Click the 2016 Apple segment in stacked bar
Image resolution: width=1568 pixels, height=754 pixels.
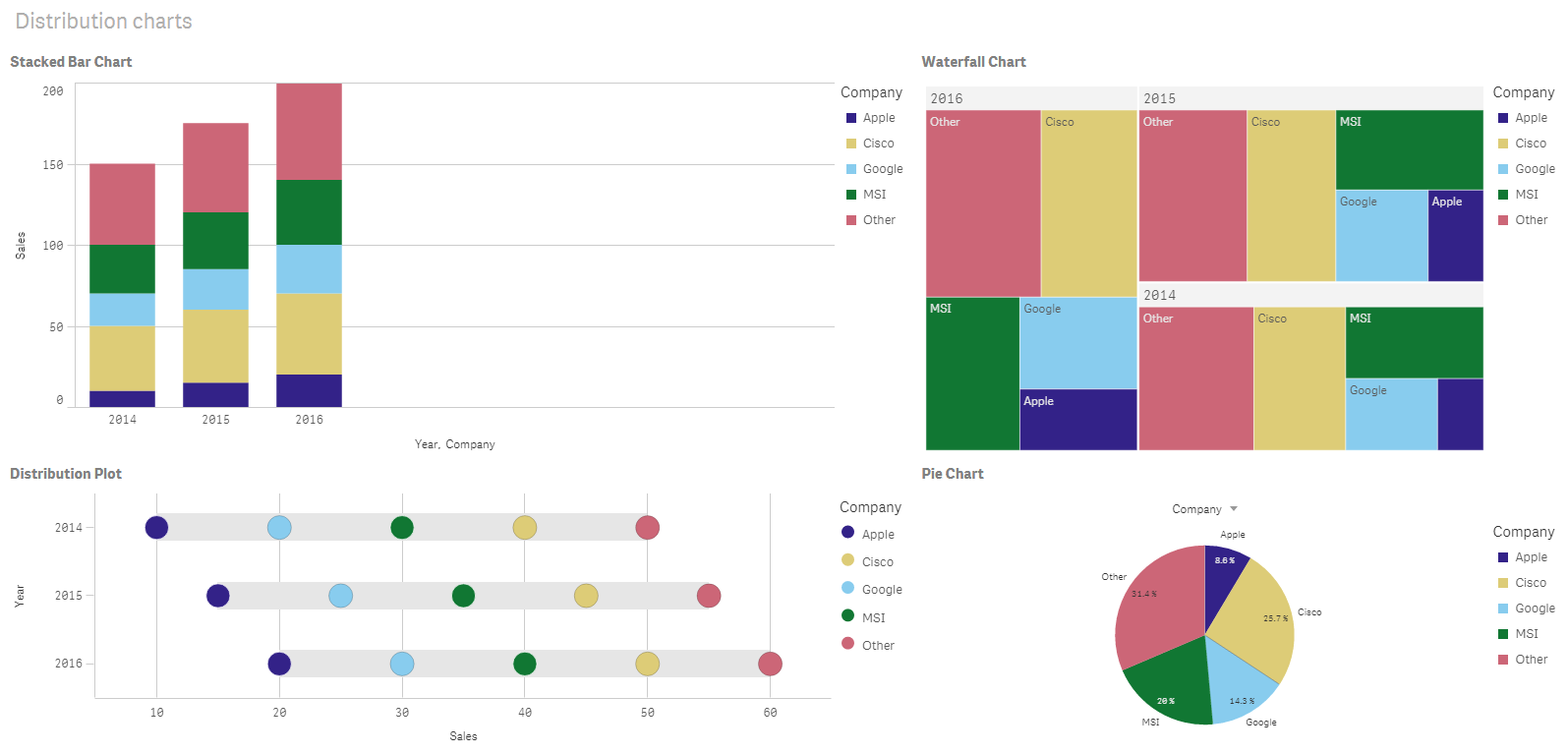[309, 390]
